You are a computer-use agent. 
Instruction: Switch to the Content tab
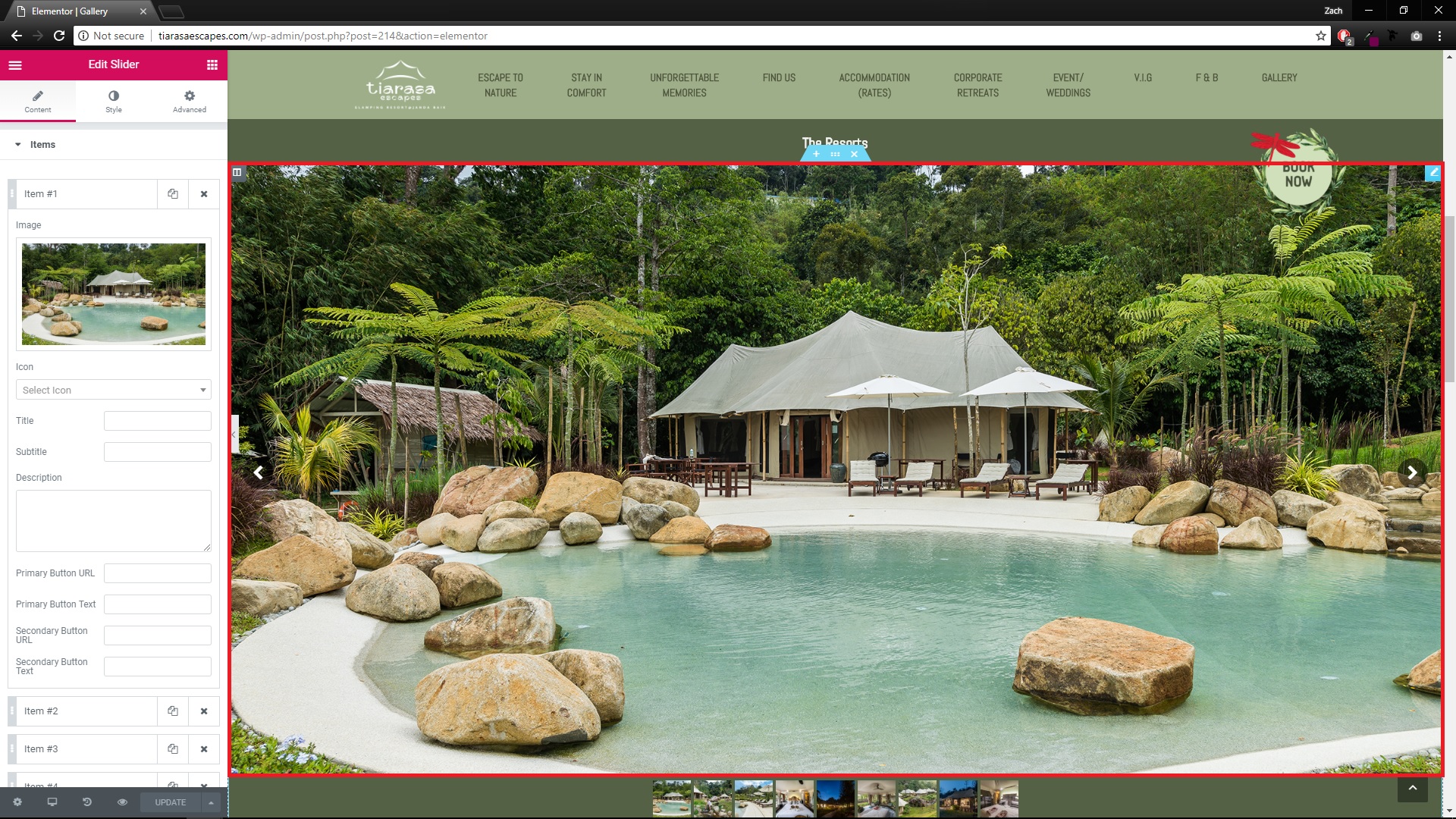click(38, 101)
